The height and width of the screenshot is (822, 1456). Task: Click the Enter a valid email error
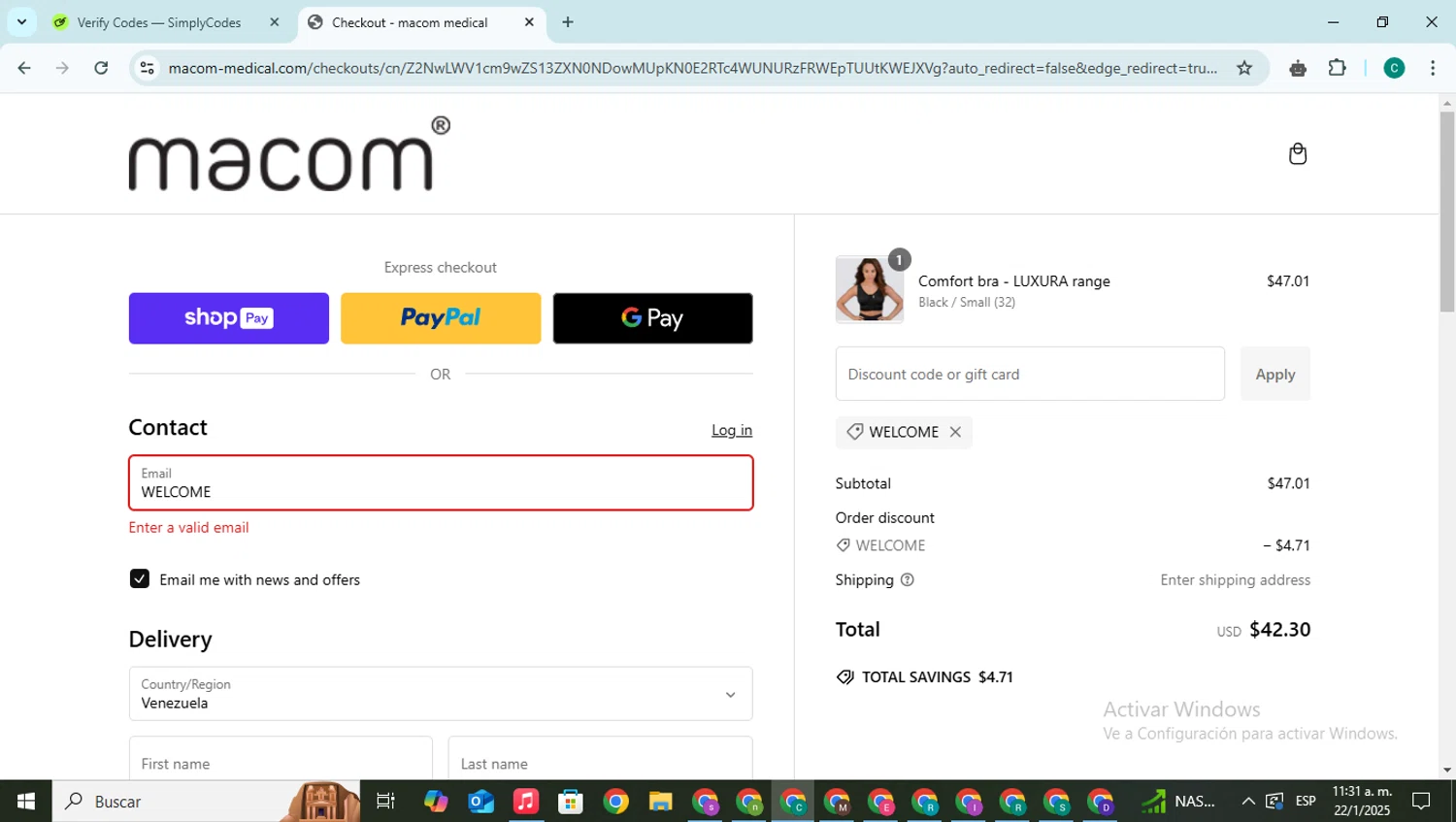tap(188, 528)
